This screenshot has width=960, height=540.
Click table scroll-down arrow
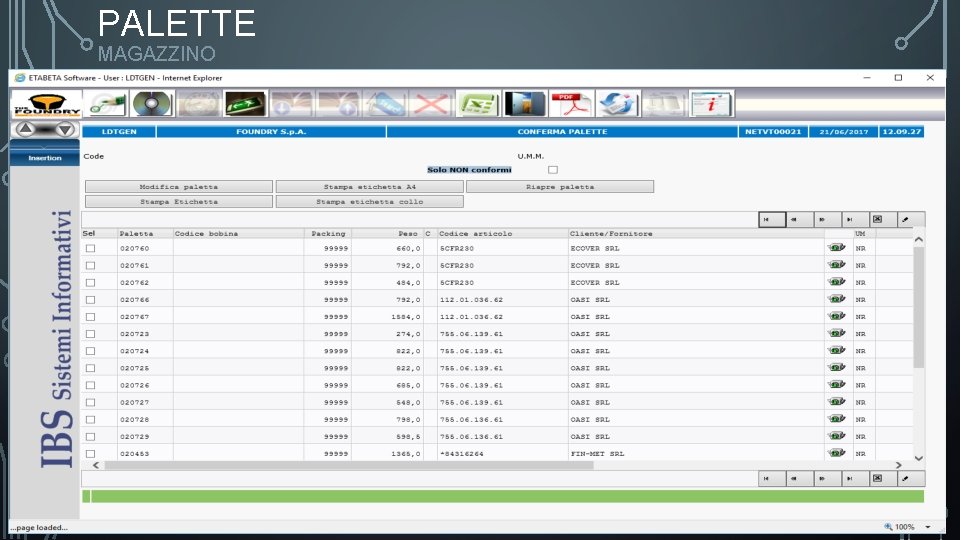click(x=918, y=458)
